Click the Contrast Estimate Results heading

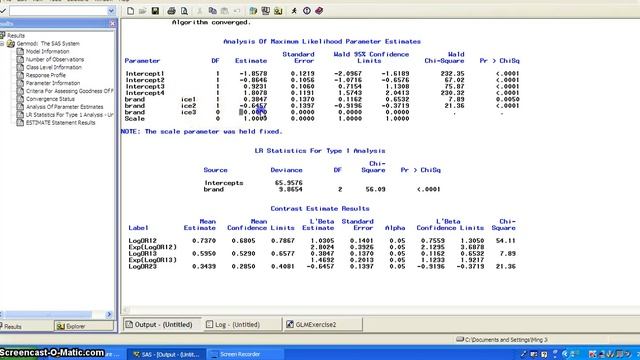click(320, 209)
